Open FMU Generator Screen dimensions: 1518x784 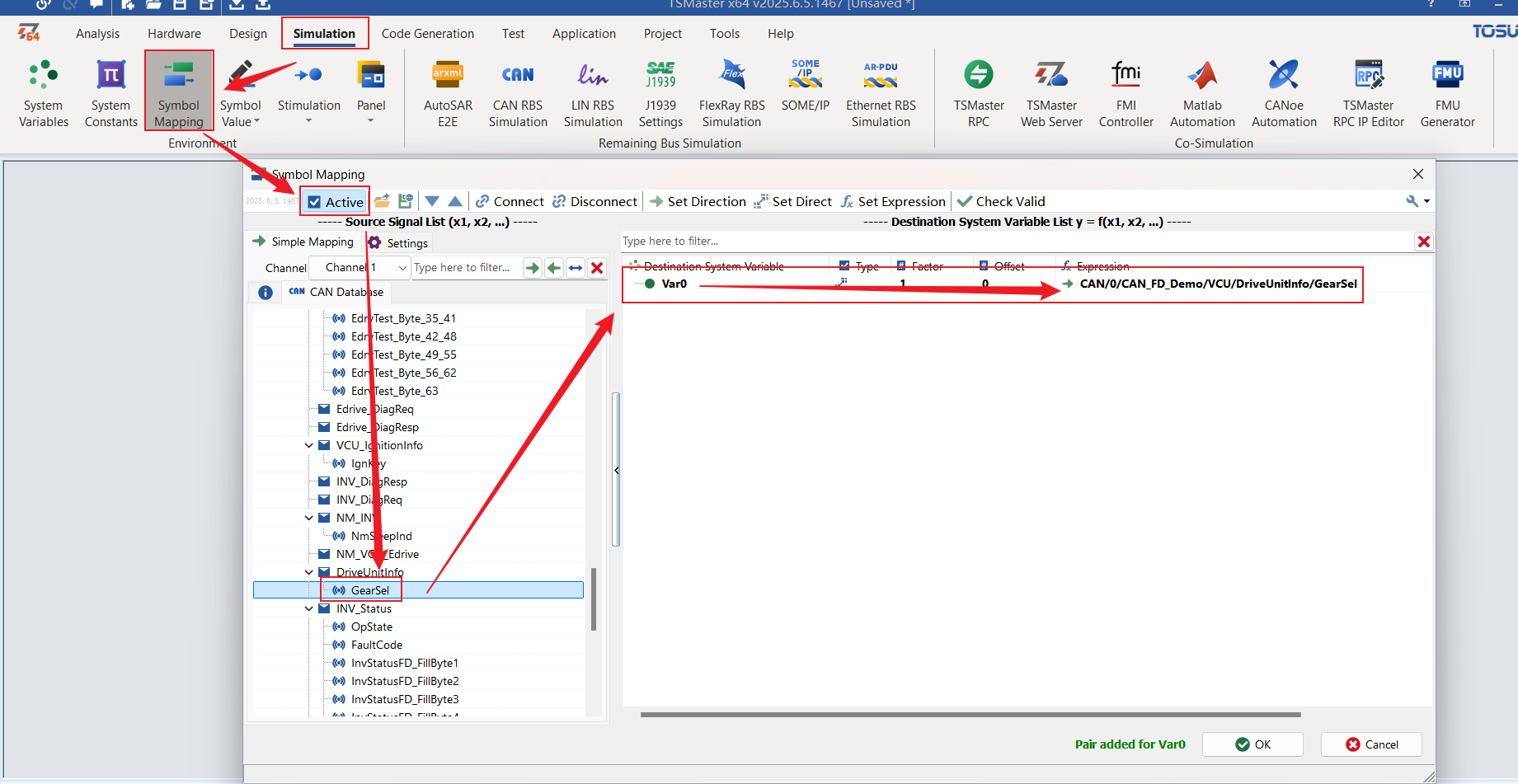tap(1448, 92)
